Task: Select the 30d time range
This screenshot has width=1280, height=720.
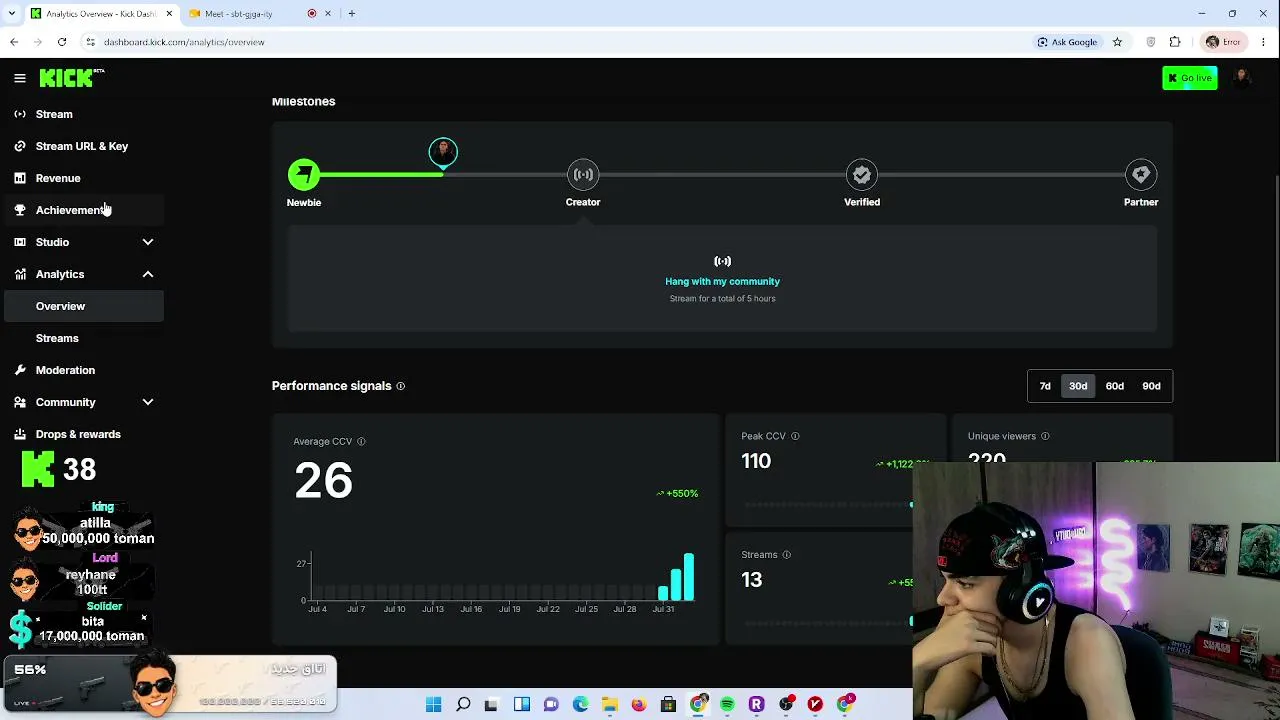Action: 1078,386
